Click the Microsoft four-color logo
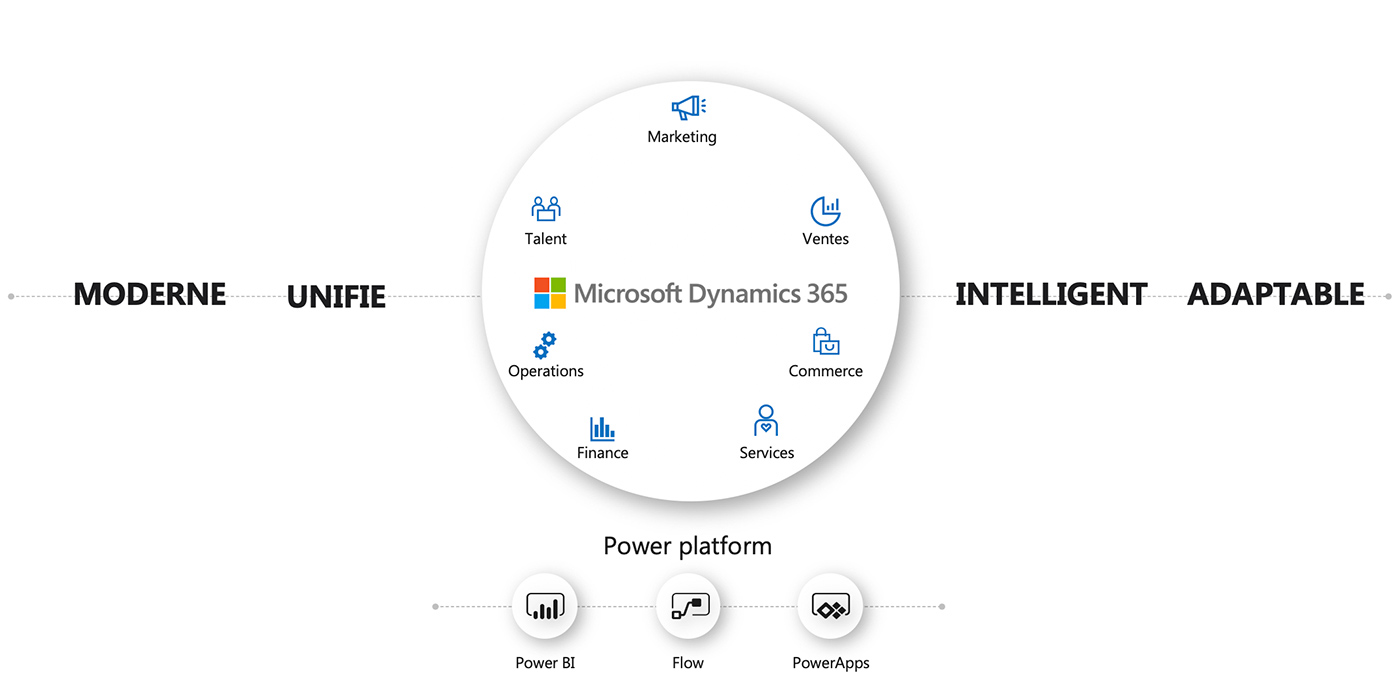1400x695 pixels. click(550, 293)
